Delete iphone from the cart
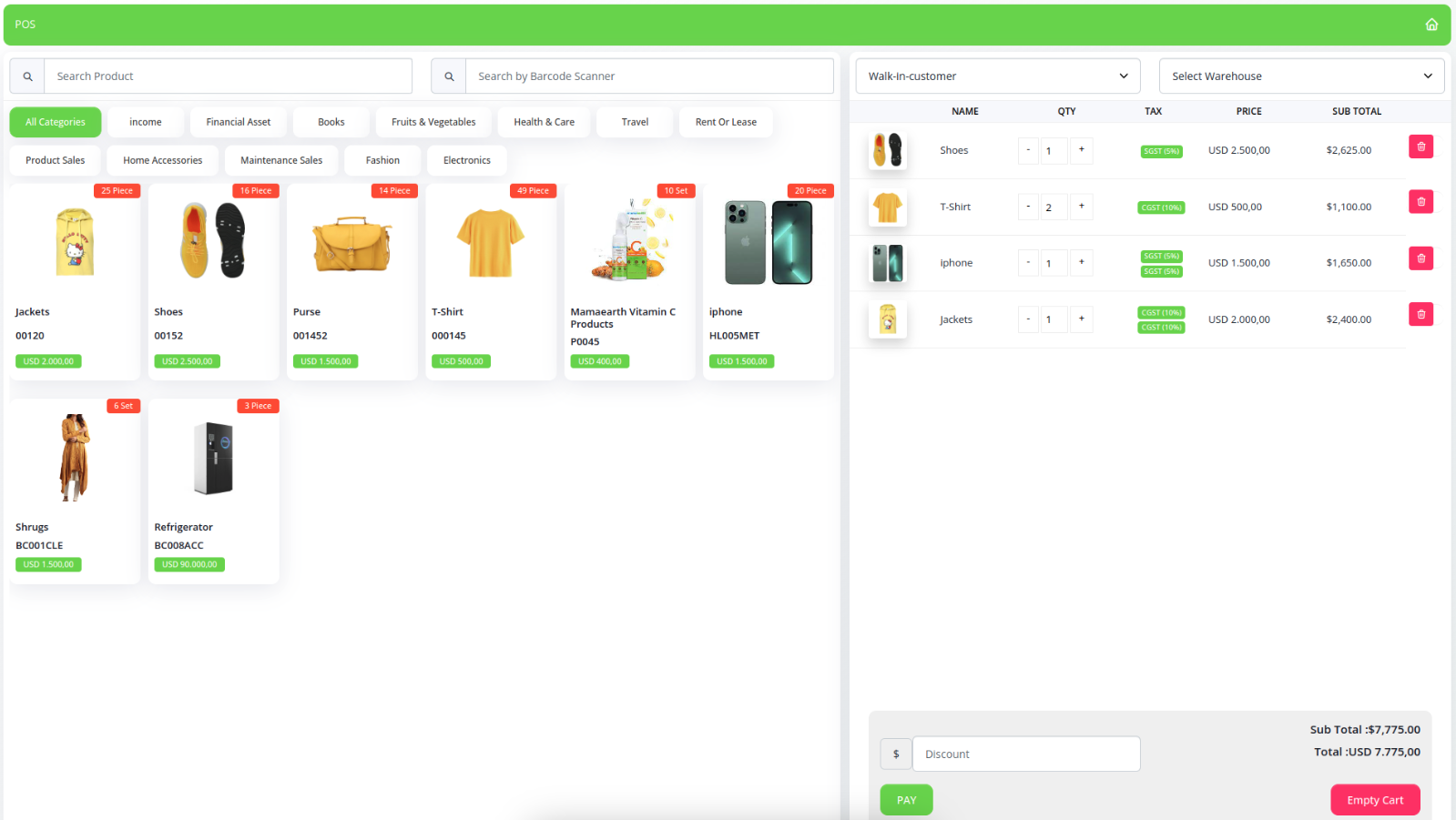 (x=1420, y=258)
